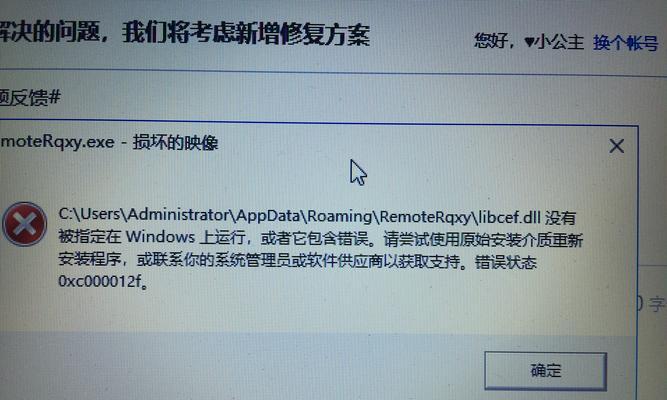Click the red error X icon

point(24,224)
